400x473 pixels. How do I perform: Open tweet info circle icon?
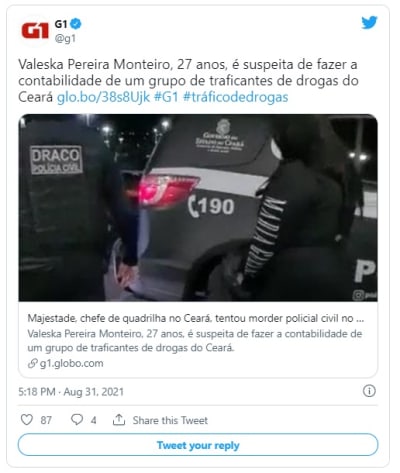coord(369,391)
